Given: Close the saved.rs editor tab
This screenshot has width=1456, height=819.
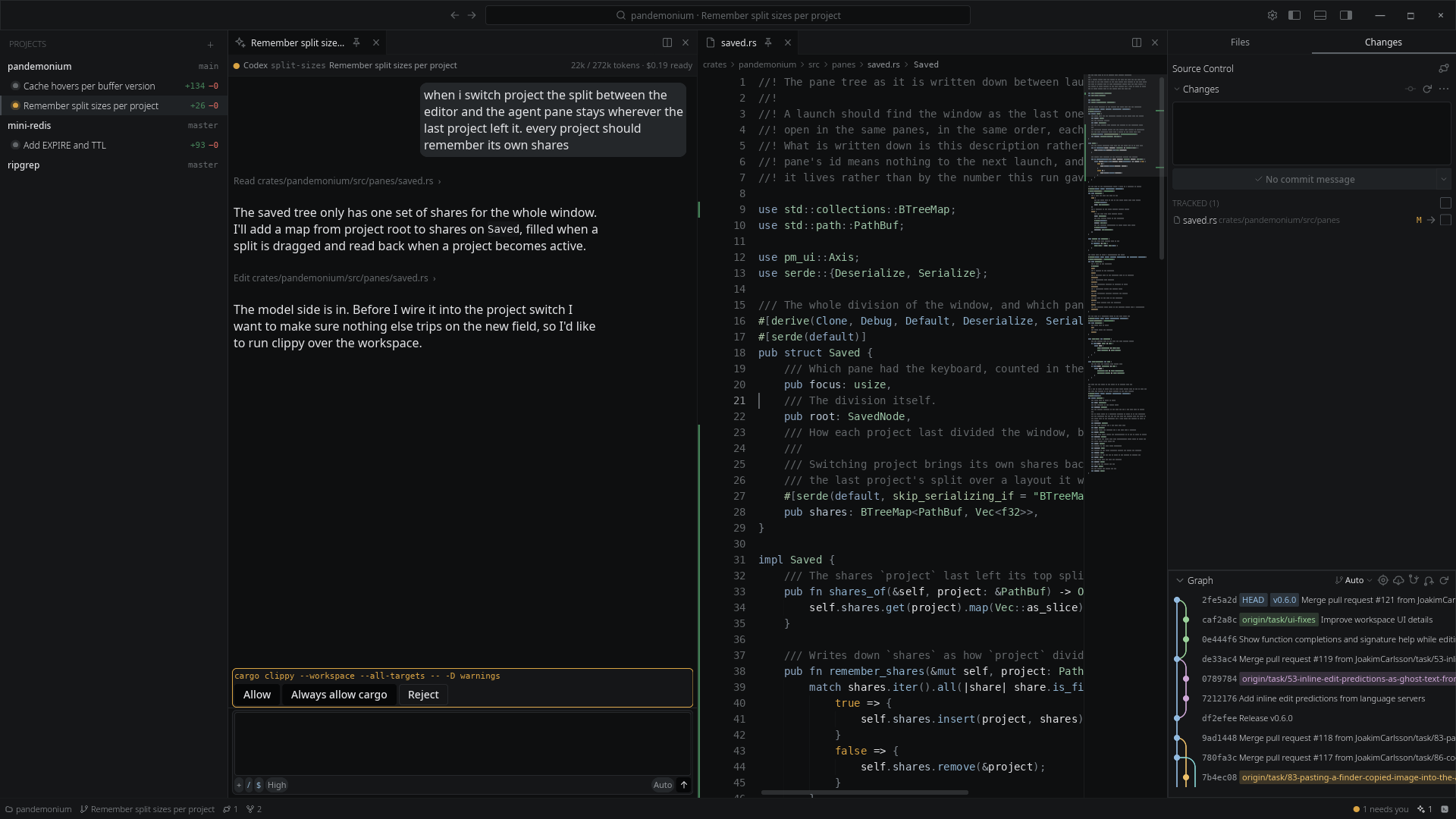Looking at the screenshot, I should [788, 42].
